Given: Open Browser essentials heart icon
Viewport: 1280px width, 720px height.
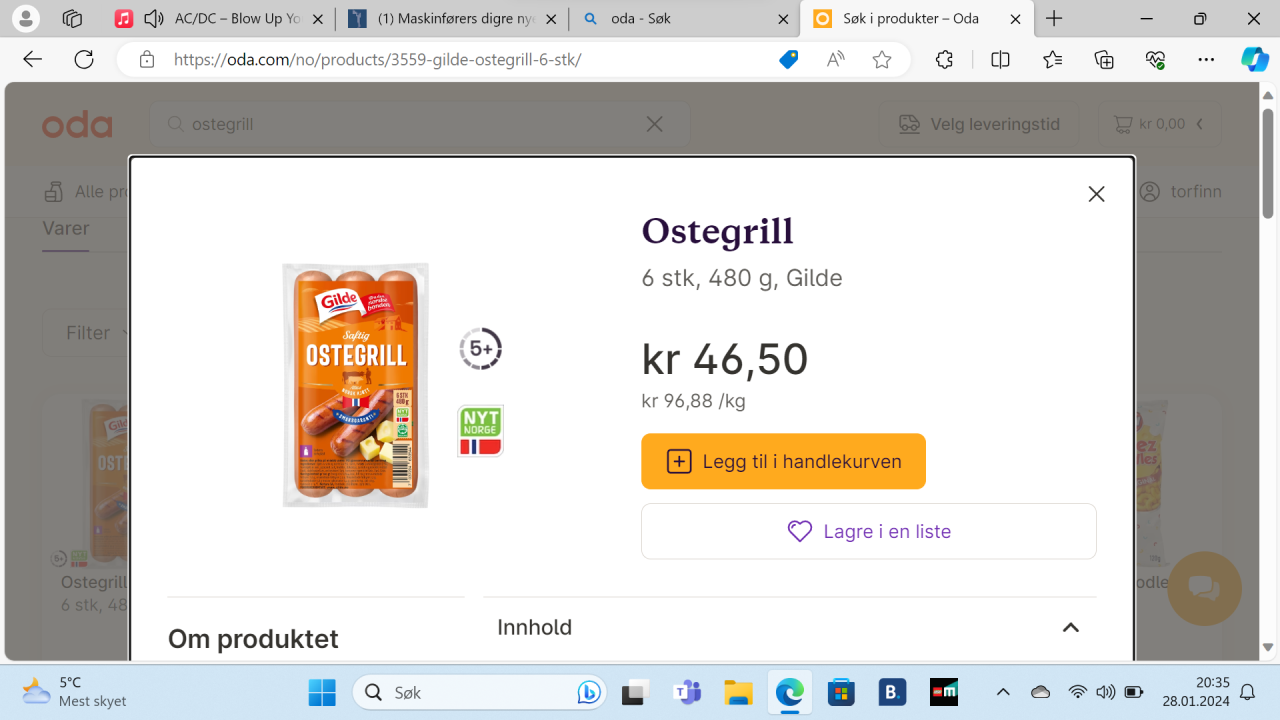Looking at the screenshot, I should pyautogui.click(x=1155, y=59).
